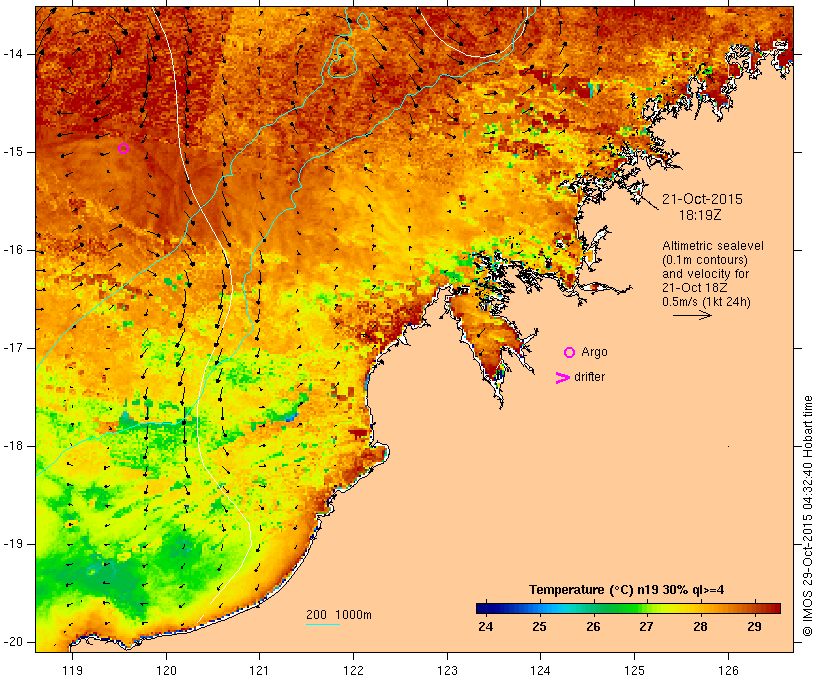This screenshot has width=820, height=680.
Task: Click the '125' longitude axis label
Action: (635, 670)
